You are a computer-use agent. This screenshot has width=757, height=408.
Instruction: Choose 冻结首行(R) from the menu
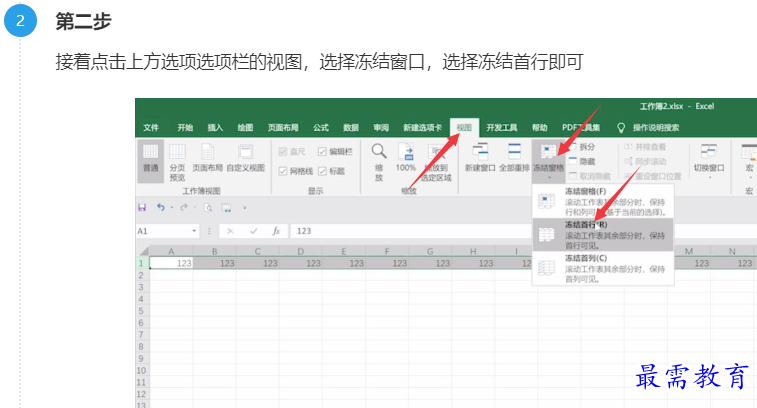(603, 235)
